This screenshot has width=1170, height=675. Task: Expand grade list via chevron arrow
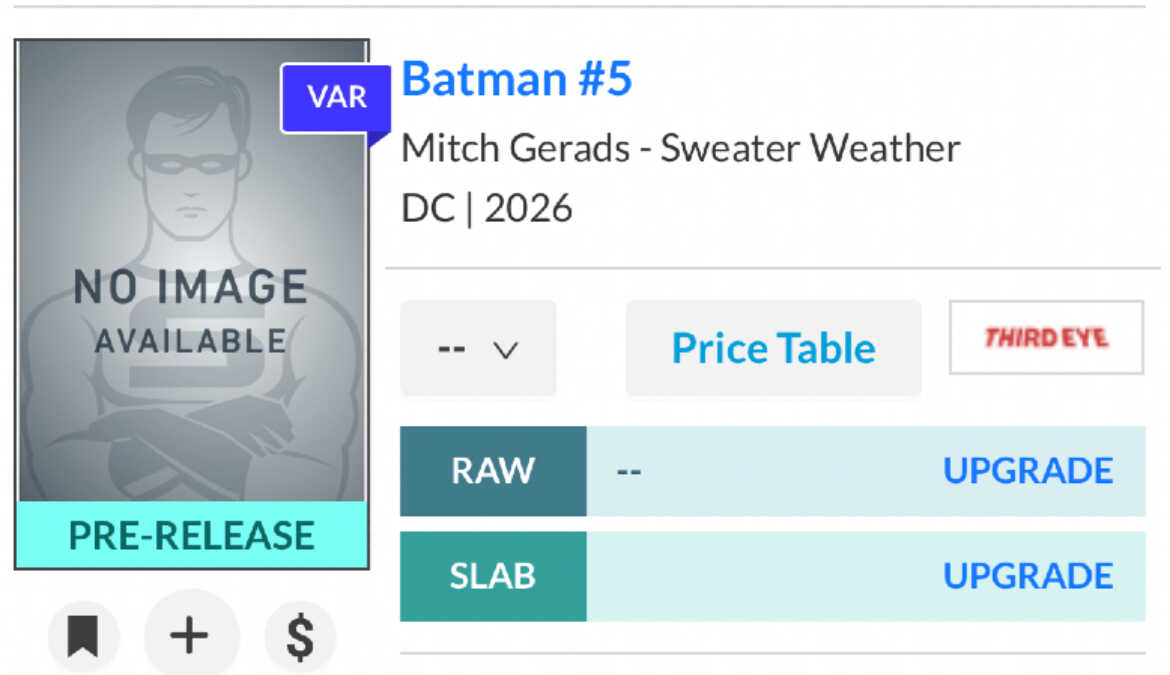pos(506,350)
